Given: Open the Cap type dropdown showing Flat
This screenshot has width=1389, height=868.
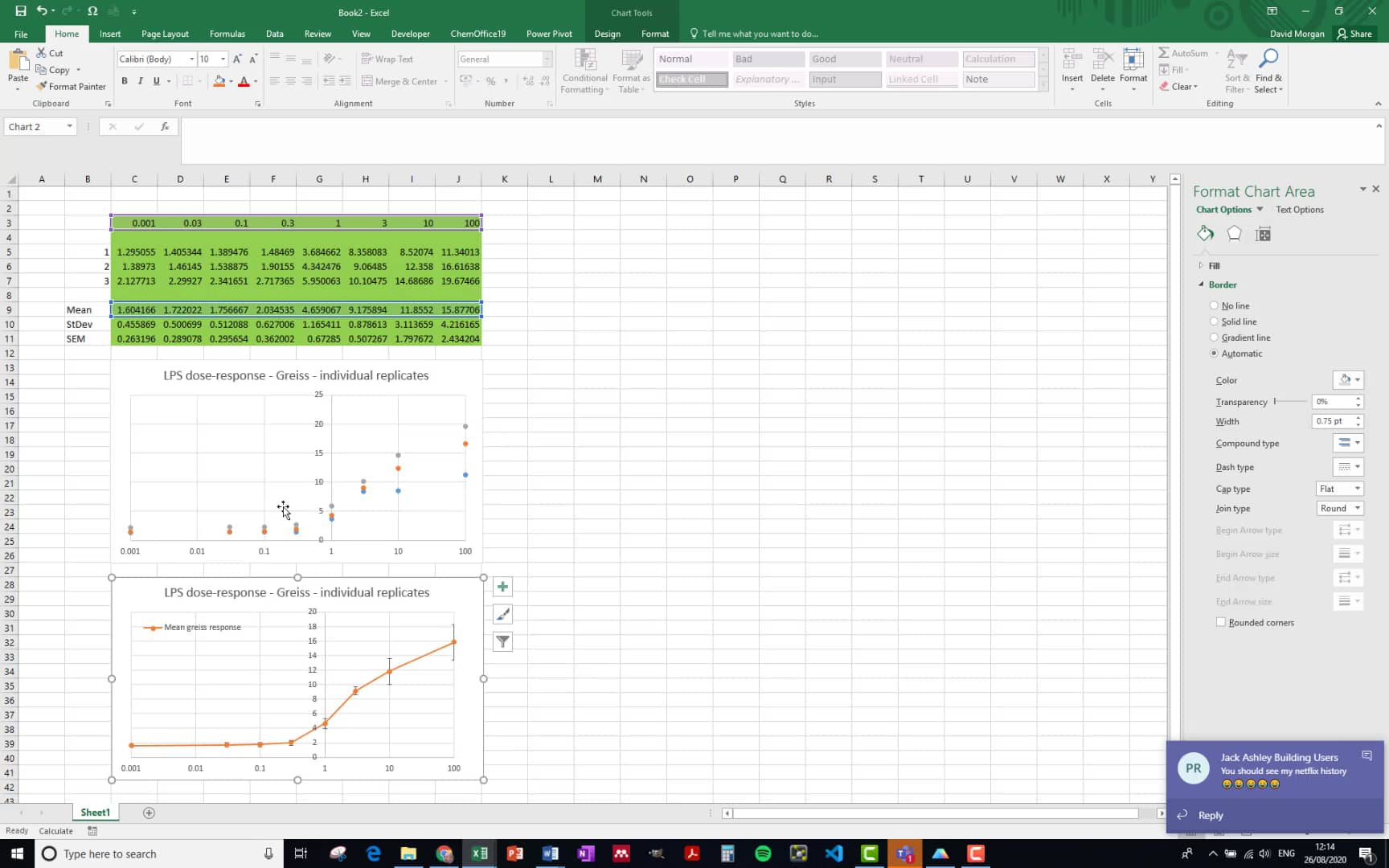Looking at the screenshot, I should tap(1338, 488).
